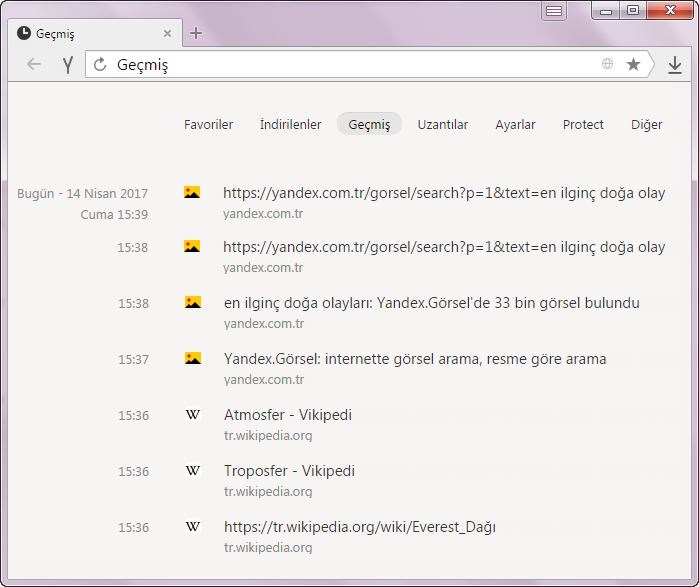Image resolution: width=699 pixels, height=587 pixels.
Task: Open first 15:38 yandex gorsel search URL
Action: (x=444, y=247)
